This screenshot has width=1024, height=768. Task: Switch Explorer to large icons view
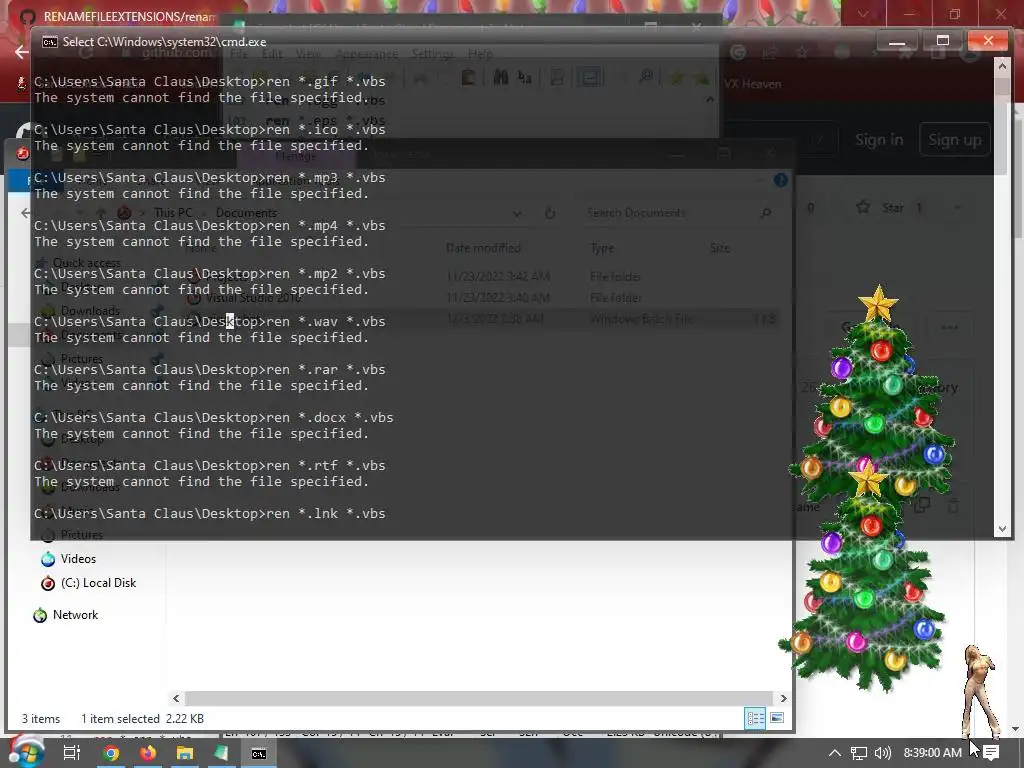click(776, 718)
